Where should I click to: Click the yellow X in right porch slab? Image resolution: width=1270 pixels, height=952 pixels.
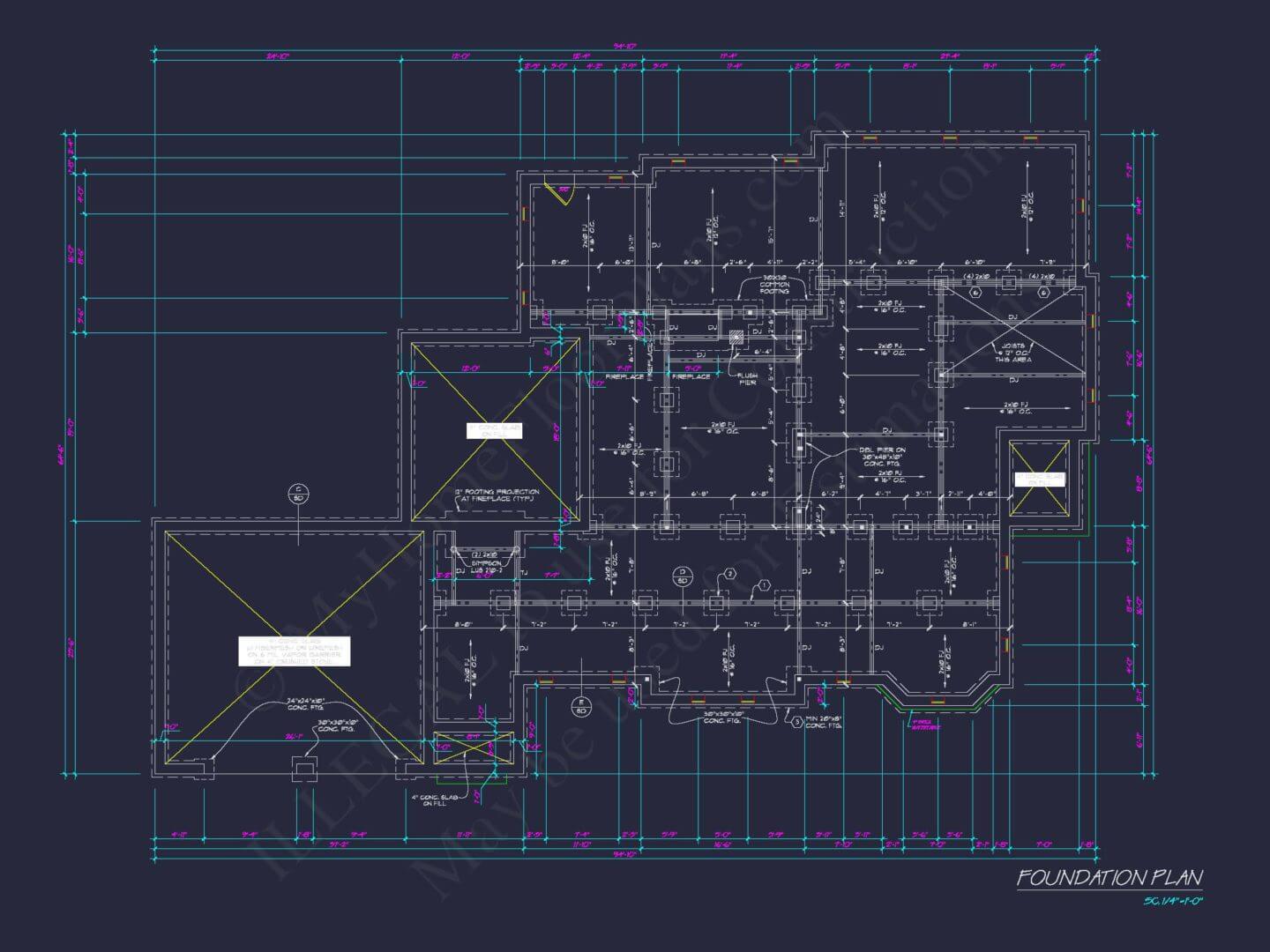(1039, 479)
